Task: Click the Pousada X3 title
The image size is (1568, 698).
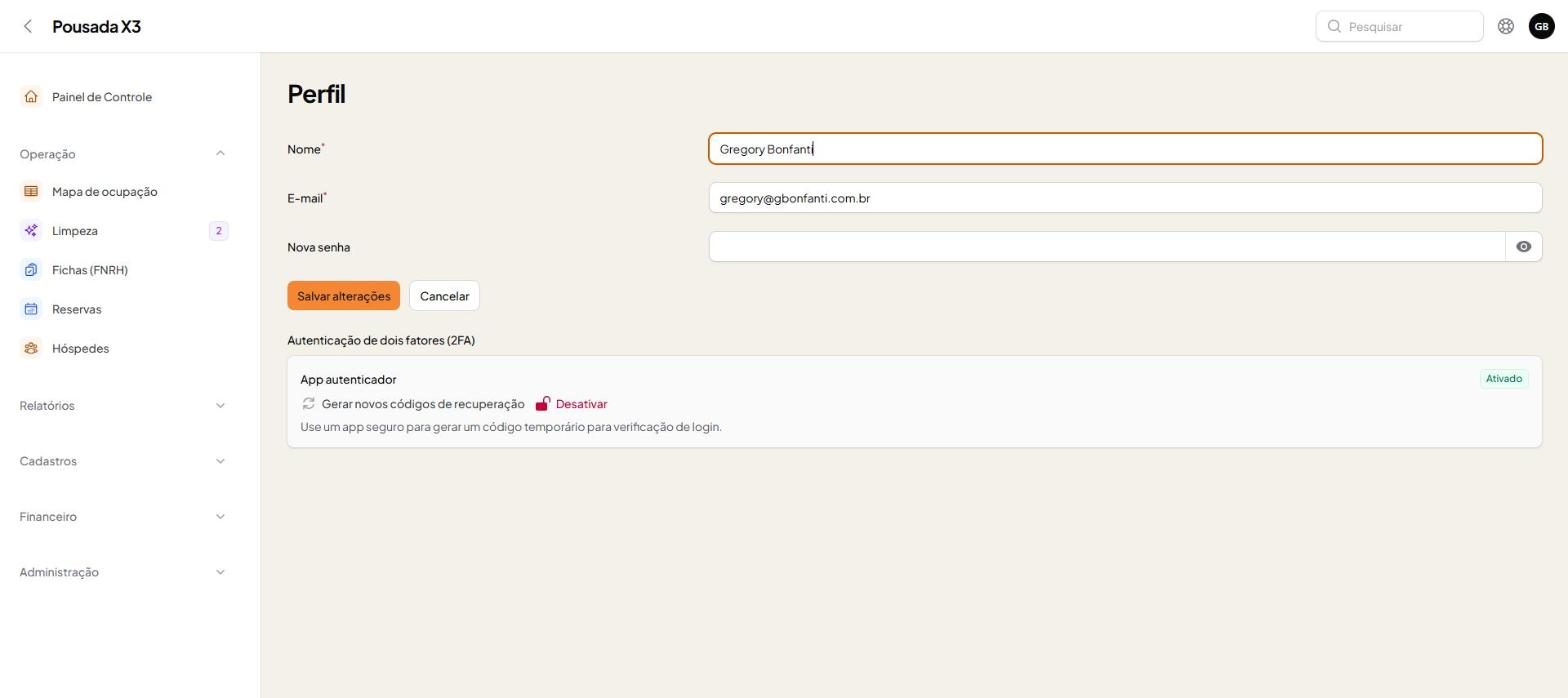Action: 96,27
